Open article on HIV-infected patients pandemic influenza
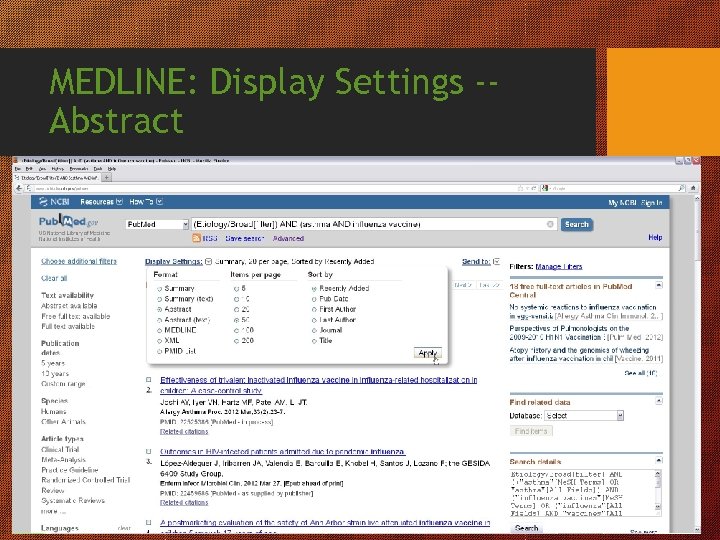Image resolution: width=720 pixels, height=540 pixels. pos(283,452)
